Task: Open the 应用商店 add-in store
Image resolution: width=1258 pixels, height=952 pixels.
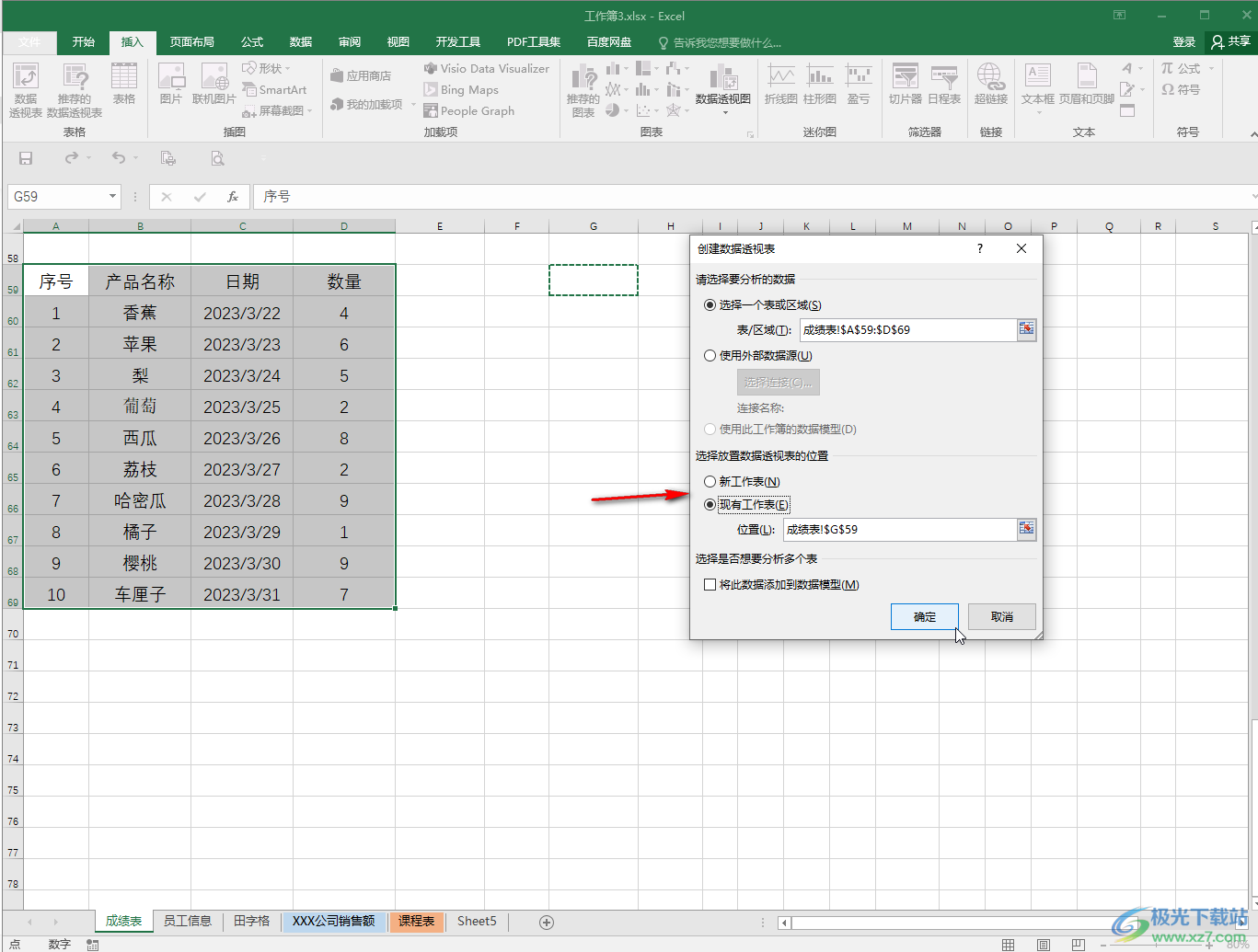Action: [361, 75]
